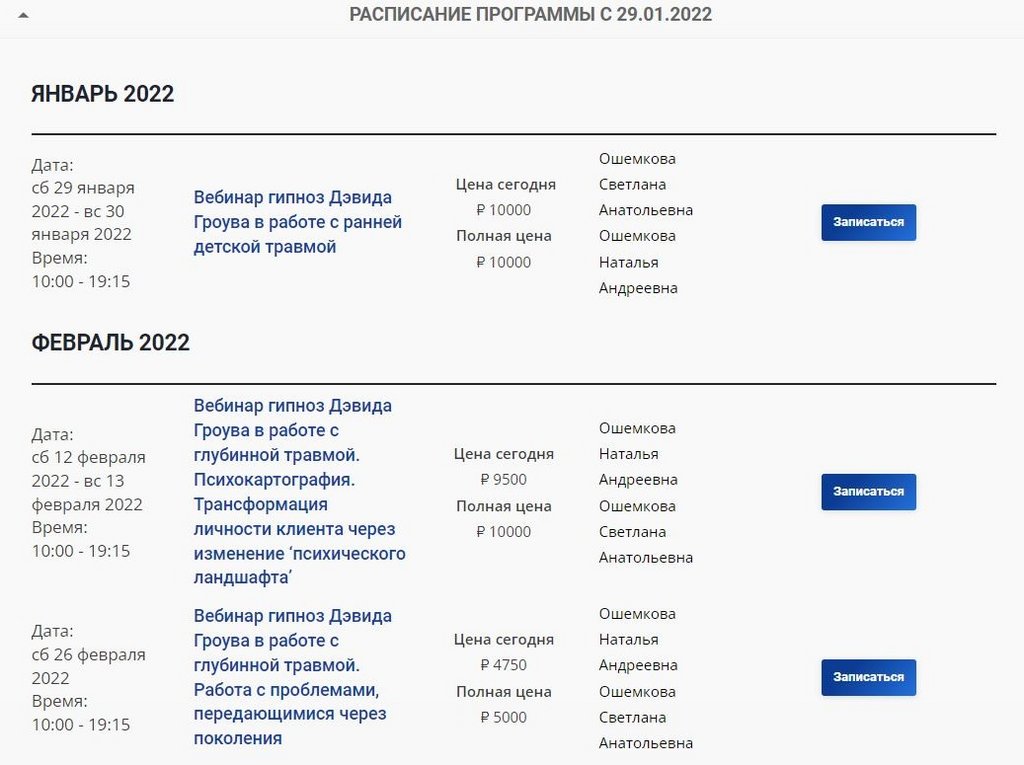Select the ФЕВРАЛЬ 2022 month heading
The width and height of the screenshot is (1024, 765).
point(111,343)
